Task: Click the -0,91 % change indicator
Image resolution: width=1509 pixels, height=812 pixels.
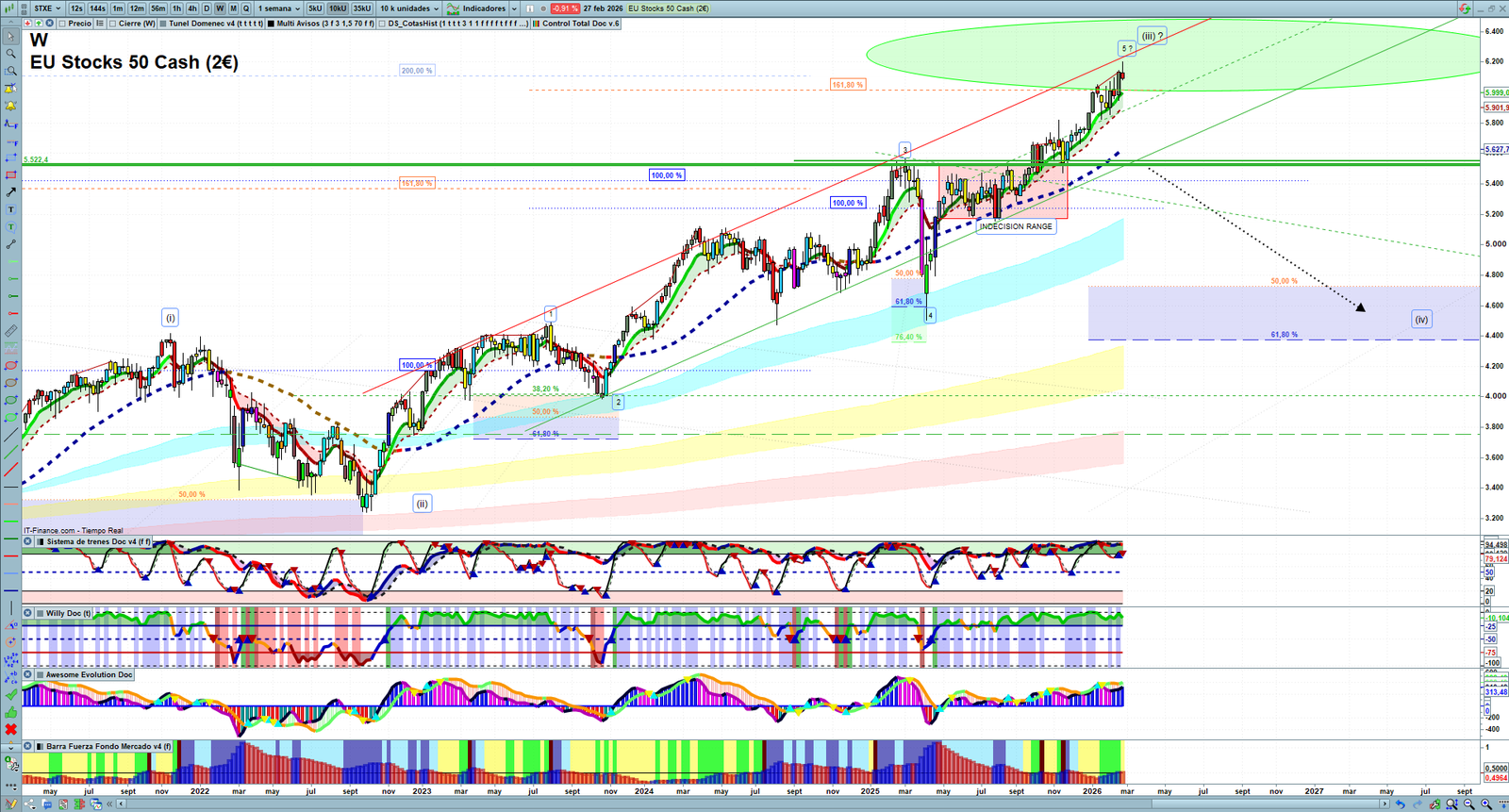Action: (x=565, y=8)
